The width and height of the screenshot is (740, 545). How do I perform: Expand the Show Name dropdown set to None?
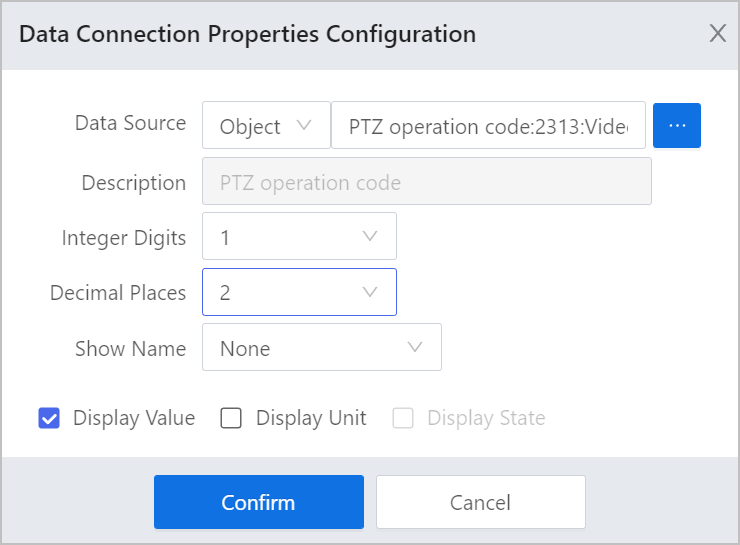point(322,347)
